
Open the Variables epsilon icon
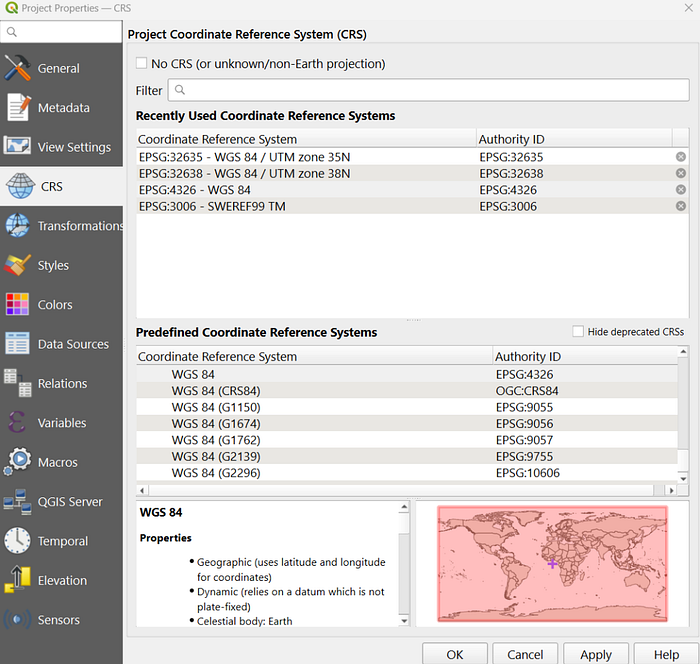17,422
